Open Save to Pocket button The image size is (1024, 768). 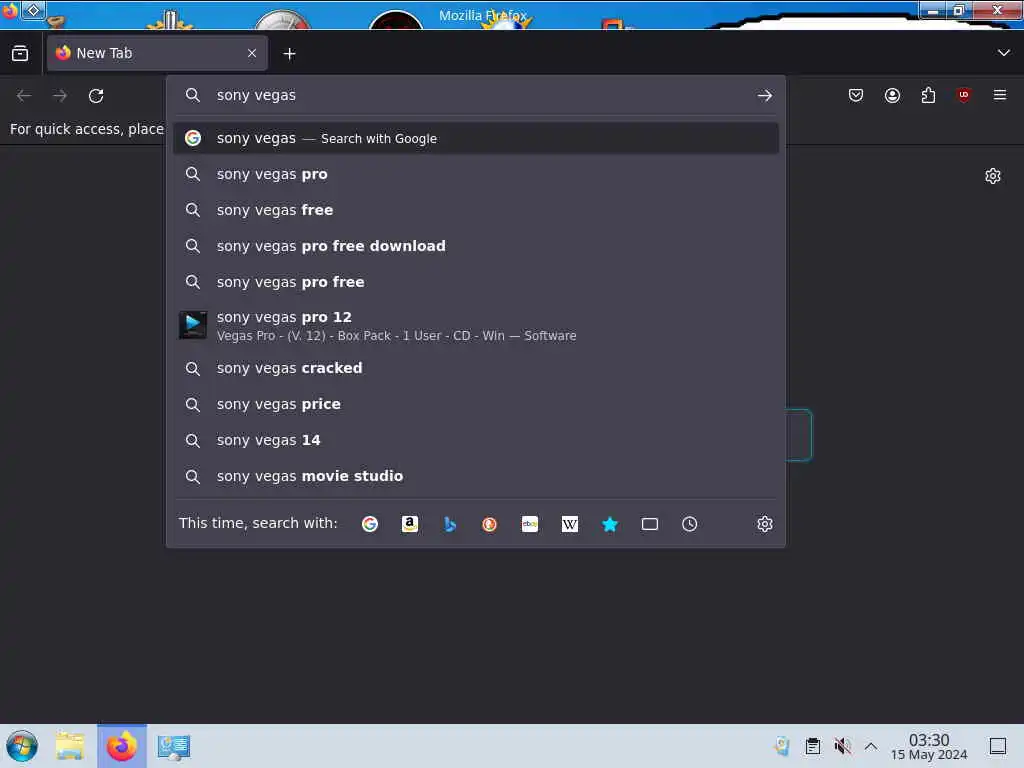tap(856, 95)
